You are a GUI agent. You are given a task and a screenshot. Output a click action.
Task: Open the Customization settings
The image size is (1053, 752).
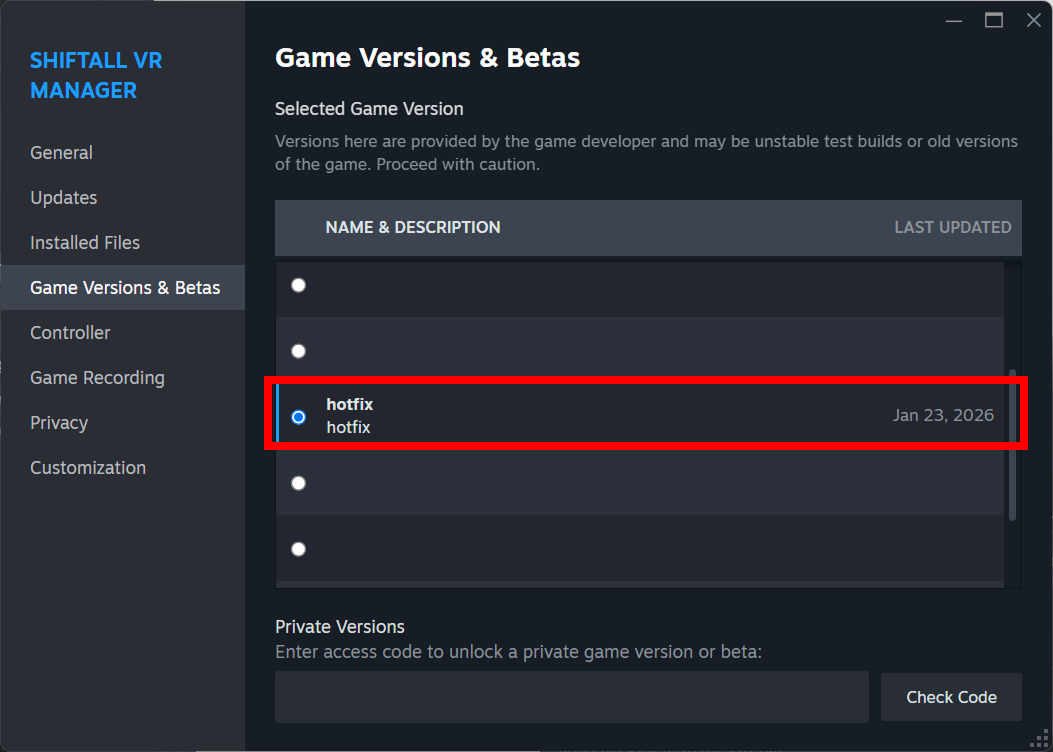[87, 467]
